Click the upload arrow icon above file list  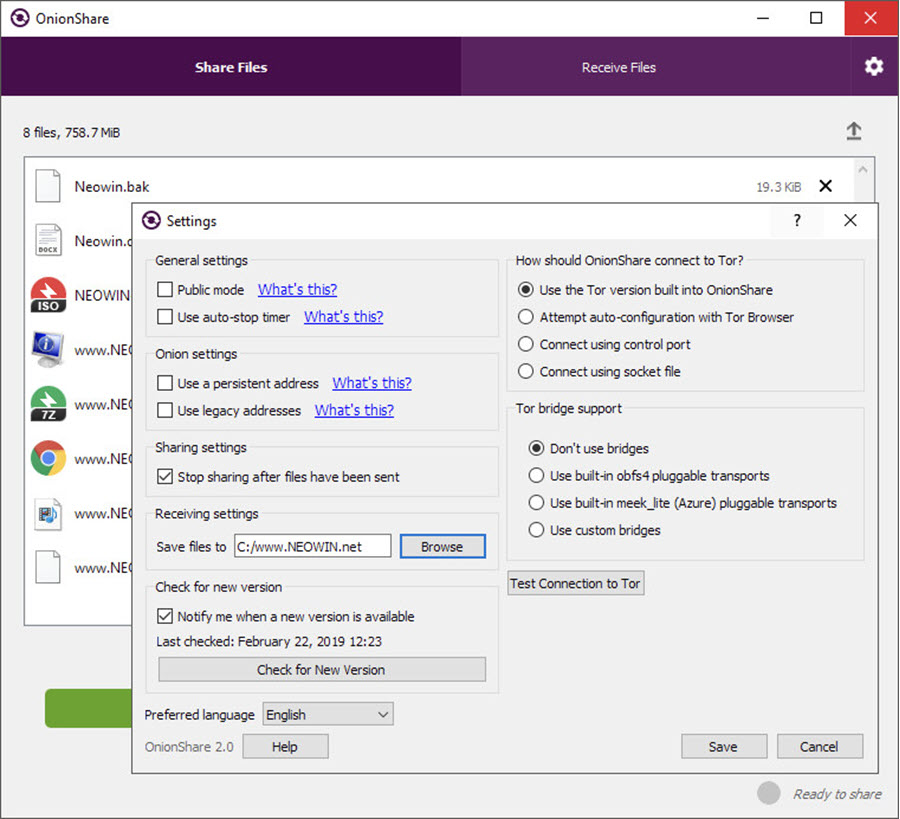tap(854, 131)
